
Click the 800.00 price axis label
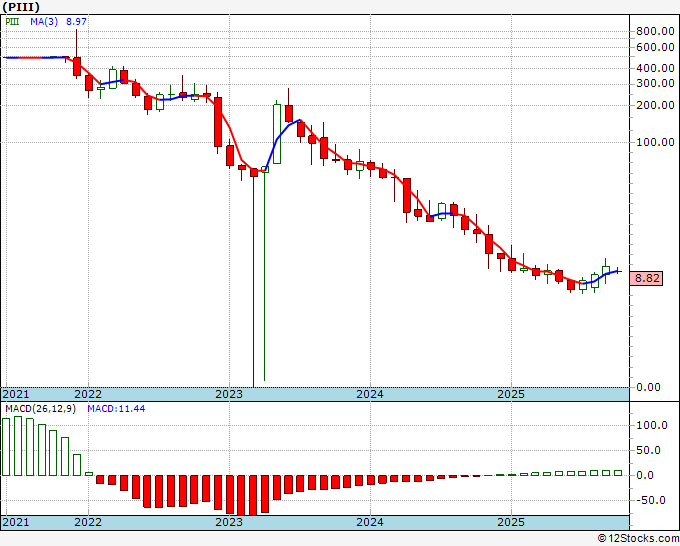(x=655, y=31)
